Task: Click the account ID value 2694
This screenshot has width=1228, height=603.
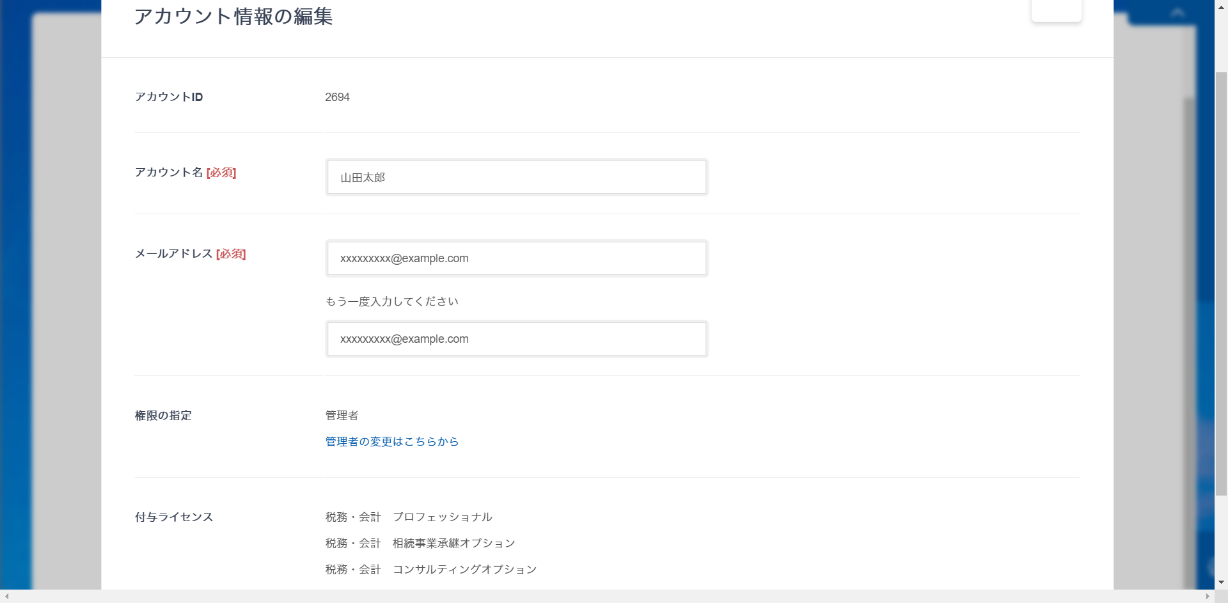Action: [x=337, y=97]
